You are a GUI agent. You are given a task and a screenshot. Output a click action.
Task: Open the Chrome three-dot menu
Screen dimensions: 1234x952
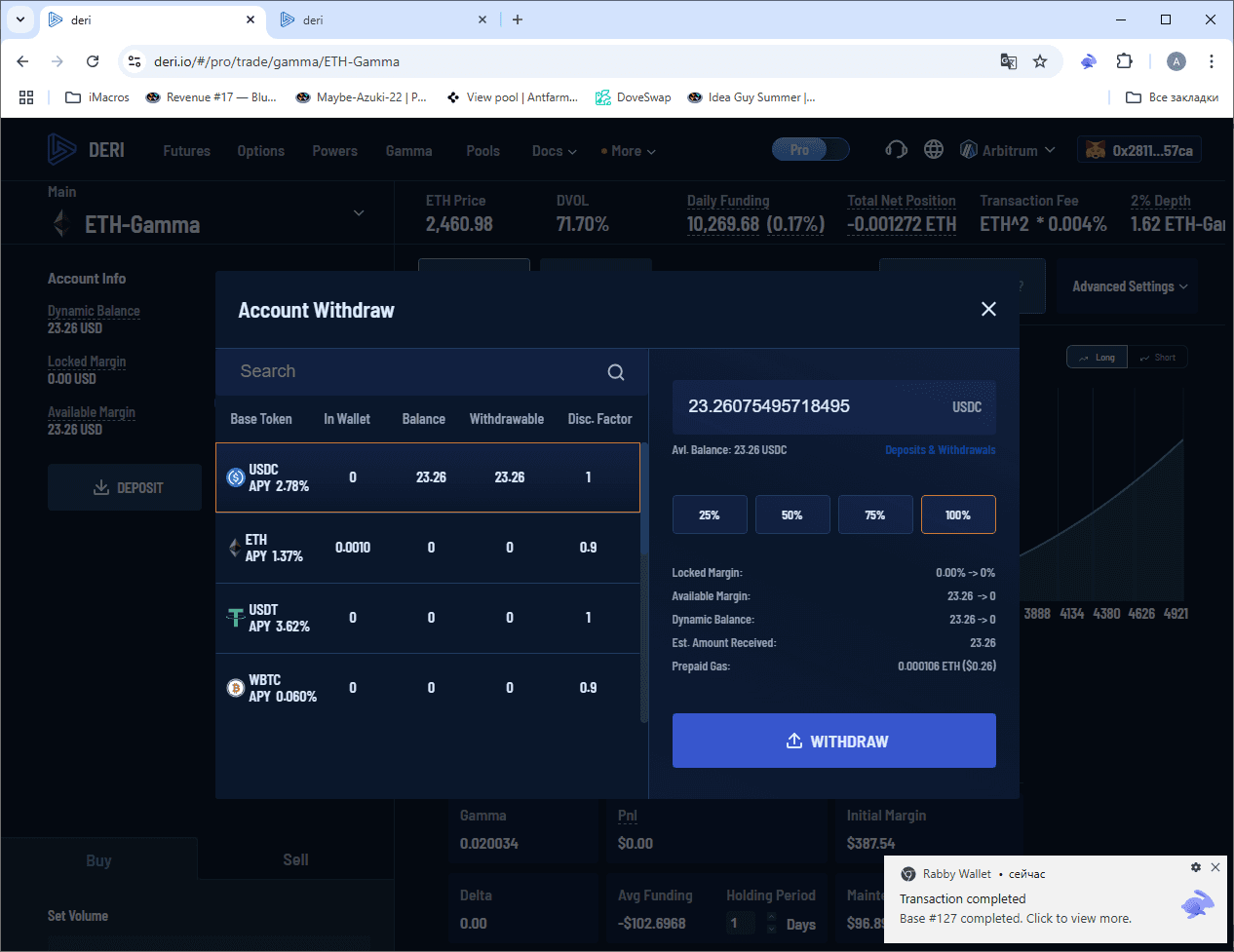click(1212, 61)
